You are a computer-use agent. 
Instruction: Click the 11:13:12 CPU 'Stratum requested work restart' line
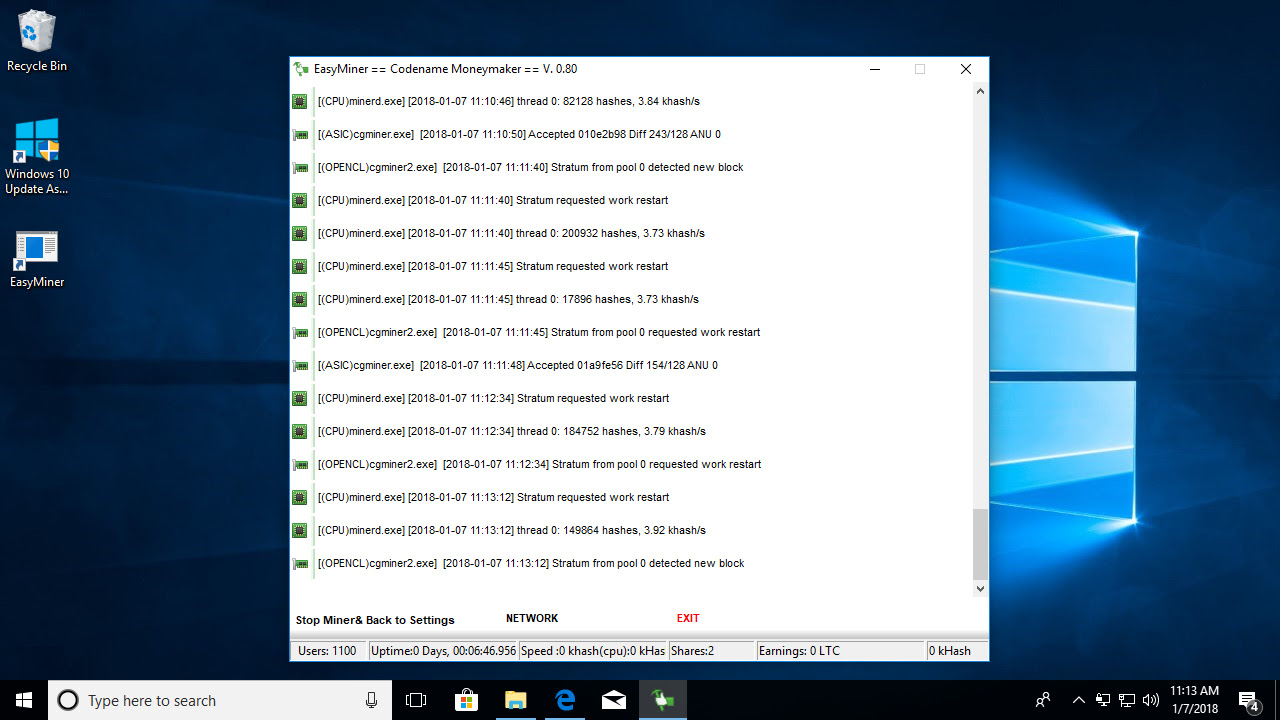[x=493, y=497]
